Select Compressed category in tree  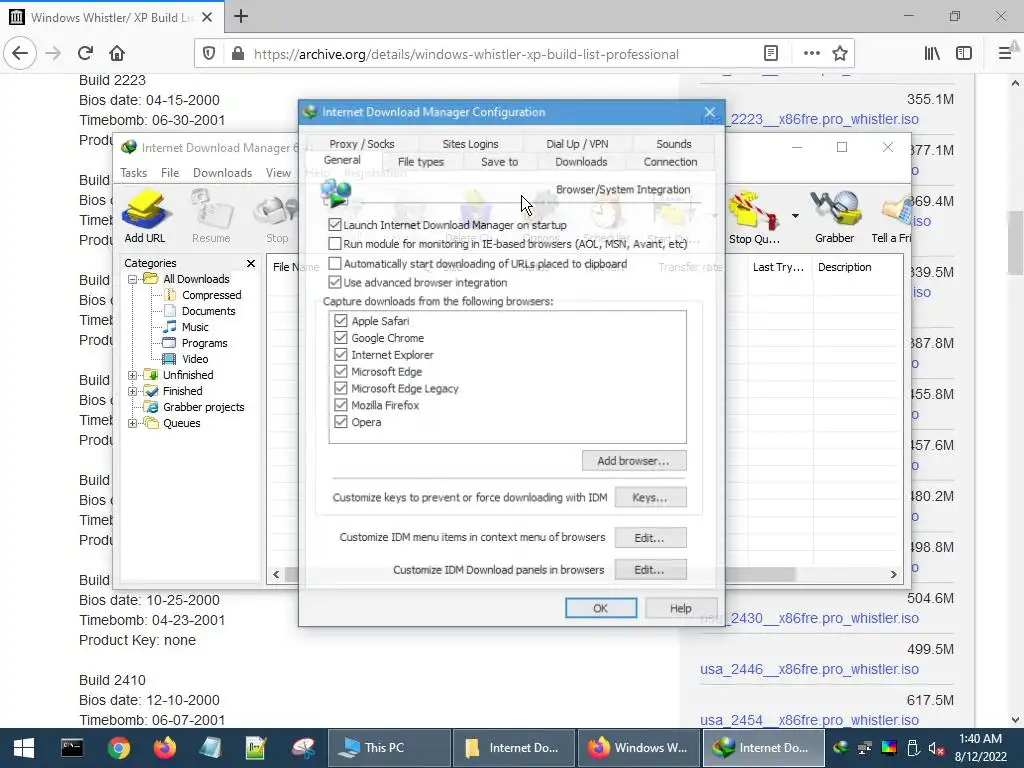(x=212, y=295)
